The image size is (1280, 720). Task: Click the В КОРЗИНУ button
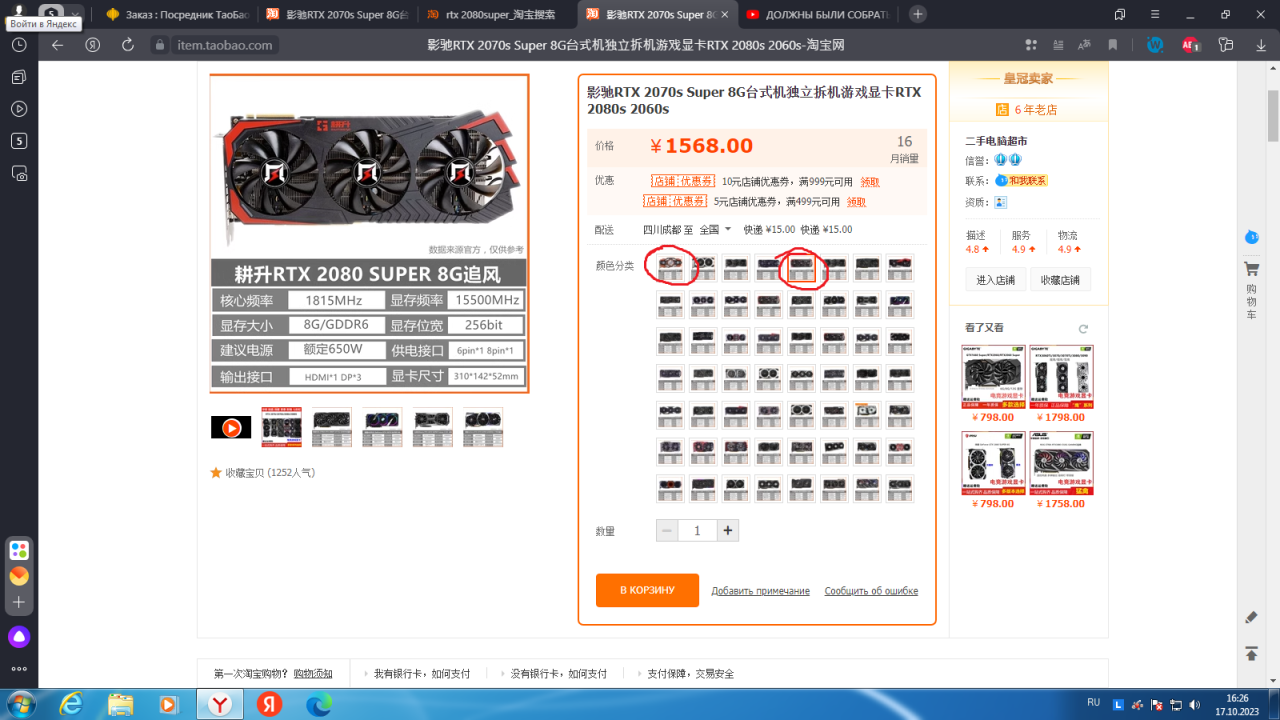pos(647,590)
